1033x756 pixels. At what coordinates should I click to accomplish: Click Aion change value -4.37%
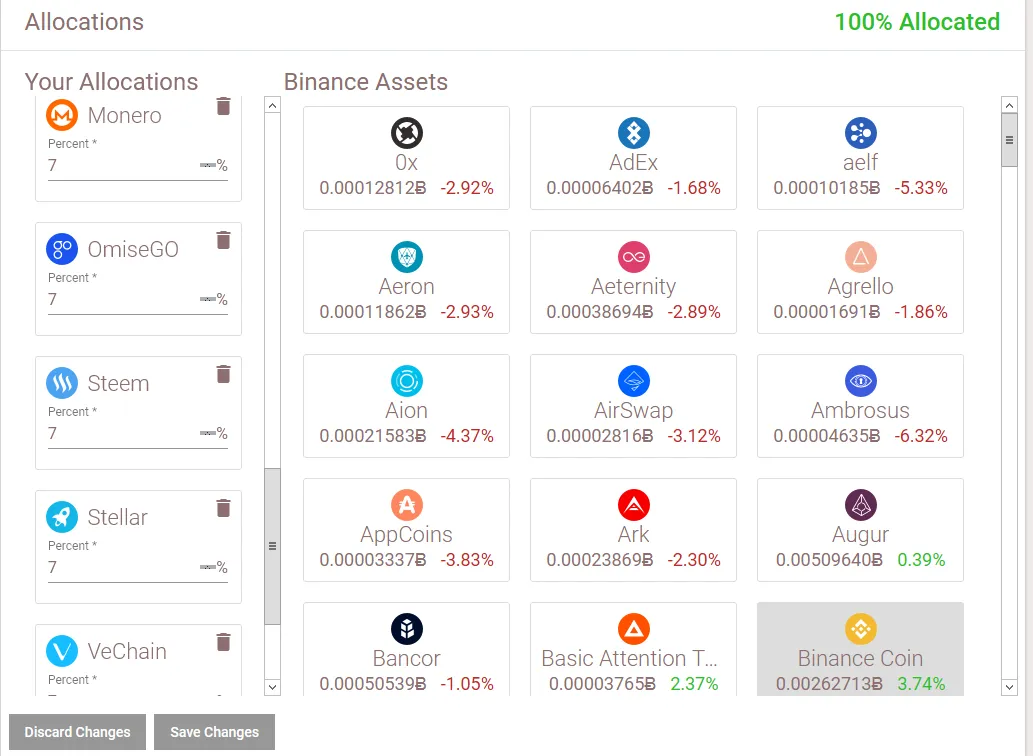[467, 436]
